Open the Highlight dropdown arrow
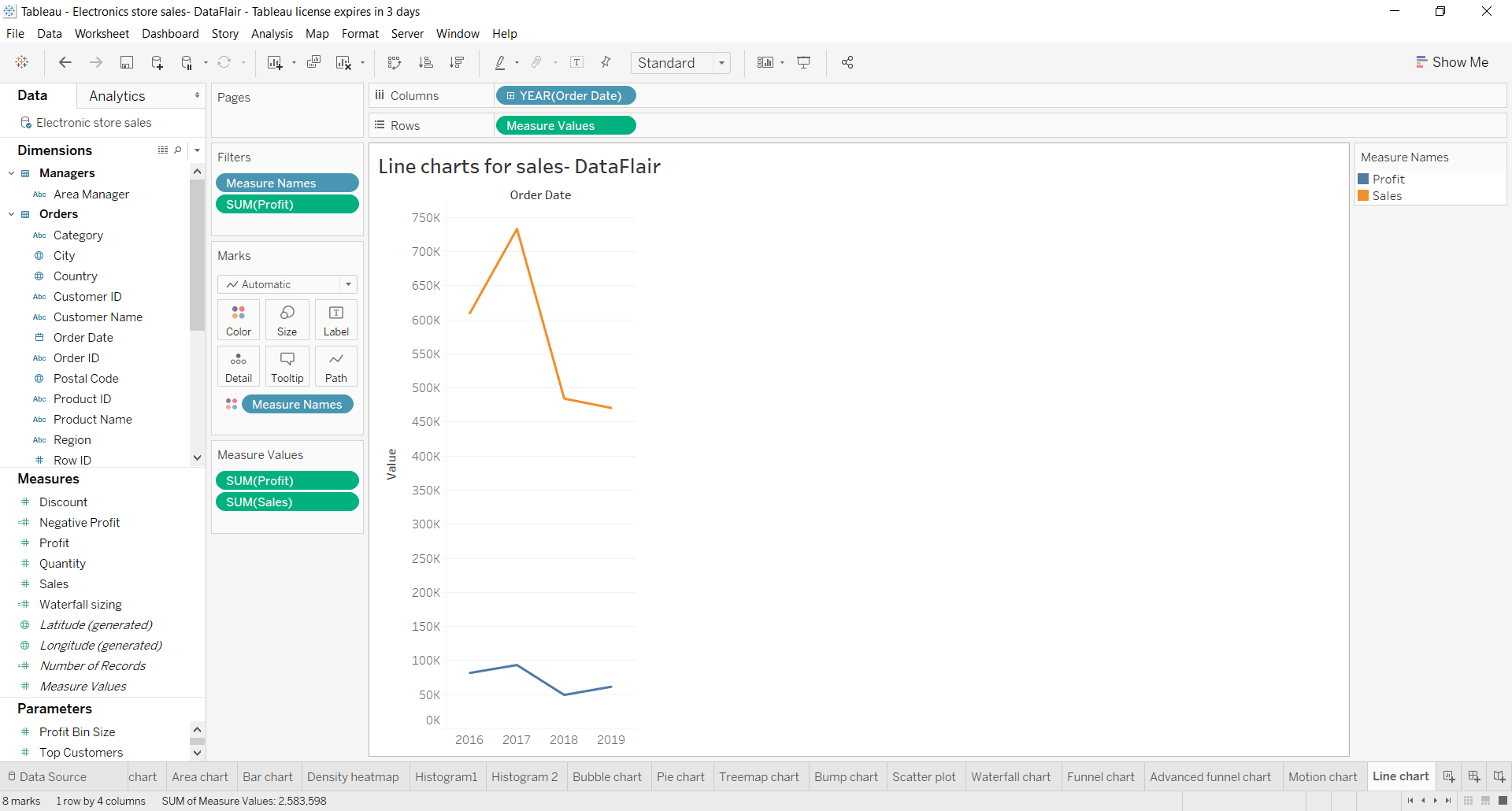 [x=517, y=63]
